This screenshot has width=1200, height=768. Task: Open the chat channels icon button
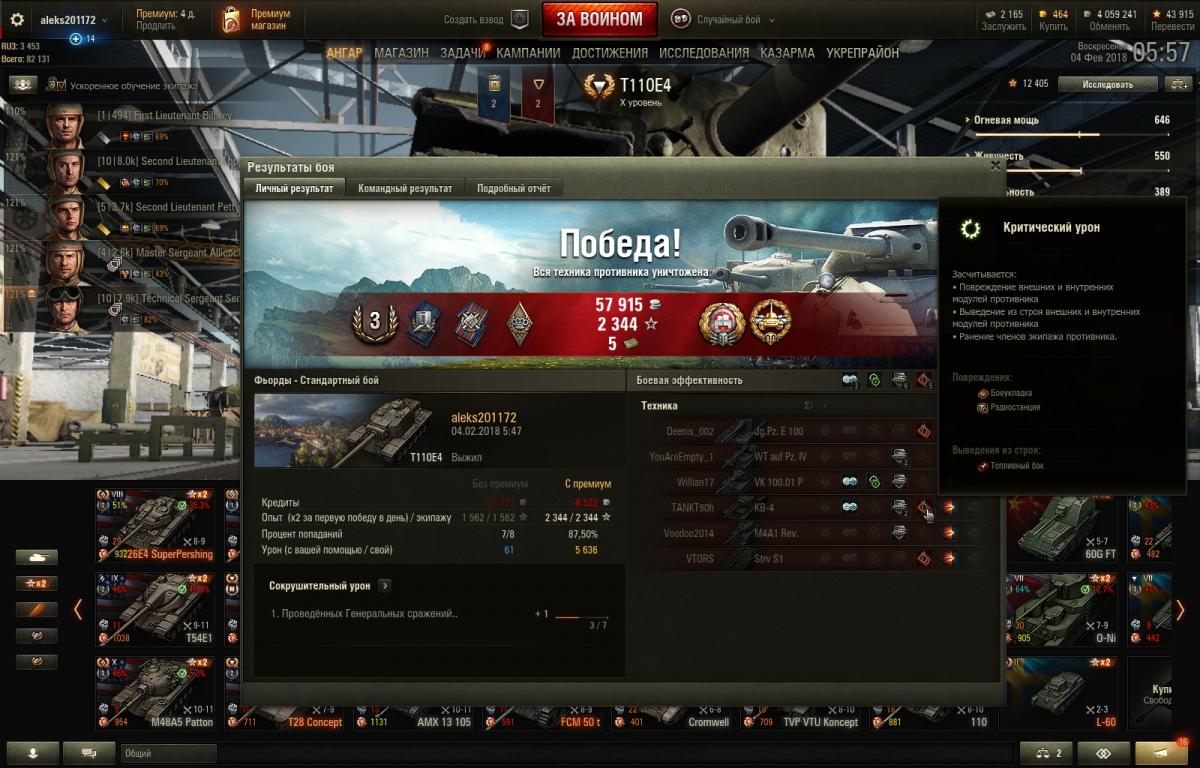point(89,753)
